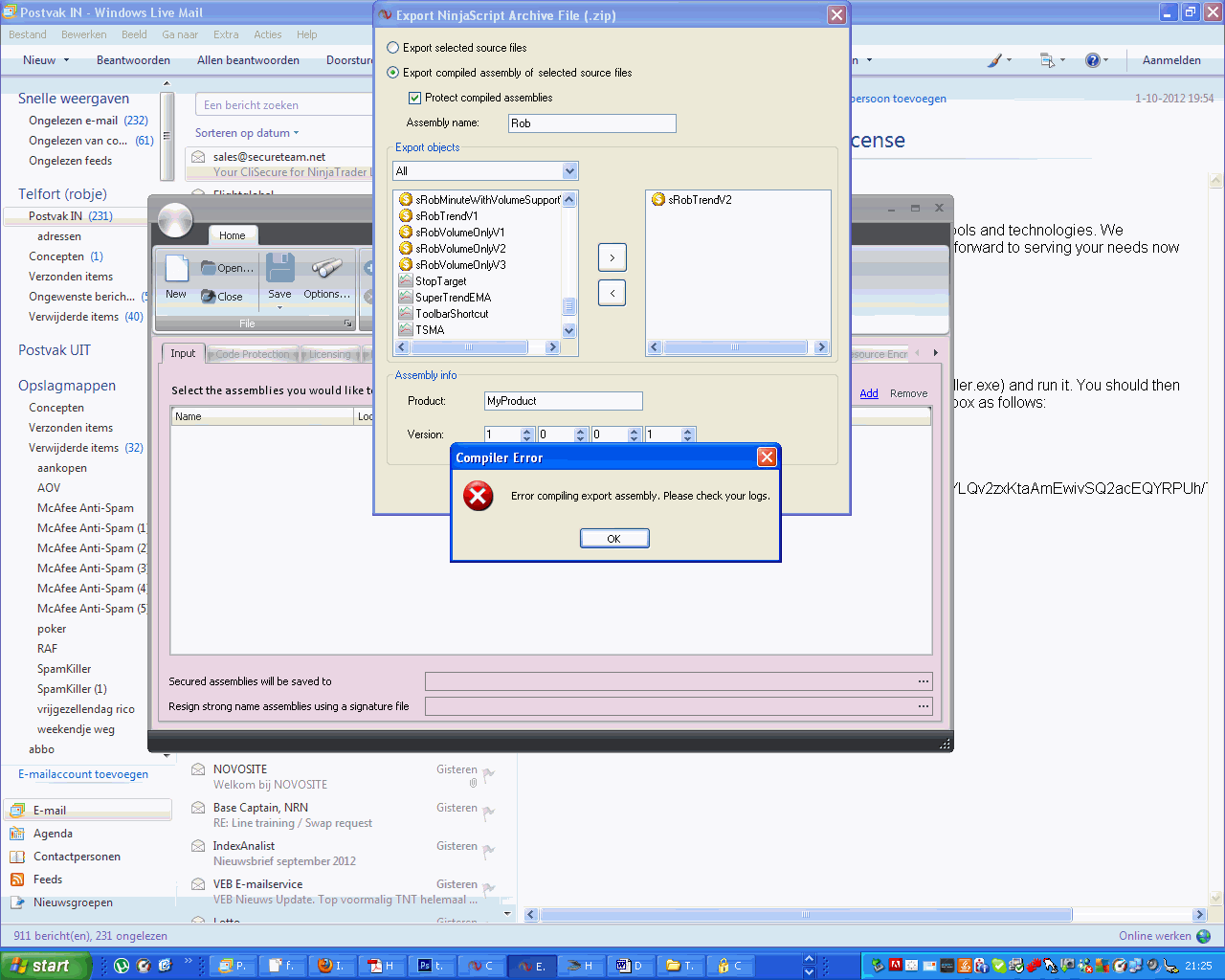This screenshot has height=980, width=1225.
Task: Click Photoshop taskbar button
Action: point(432,966)
